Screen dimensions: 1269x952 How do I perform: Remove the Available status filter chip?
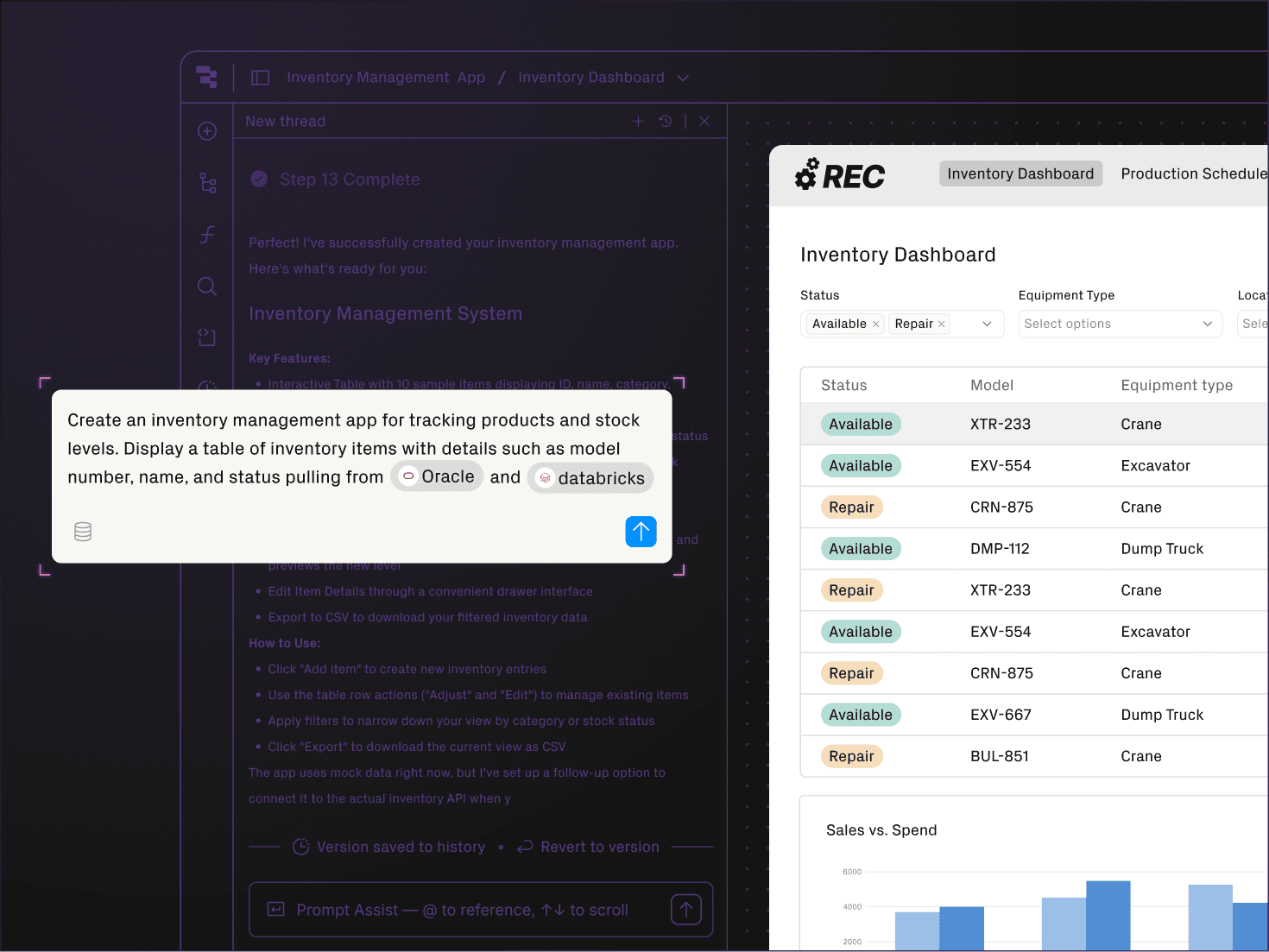pos(875,324)
